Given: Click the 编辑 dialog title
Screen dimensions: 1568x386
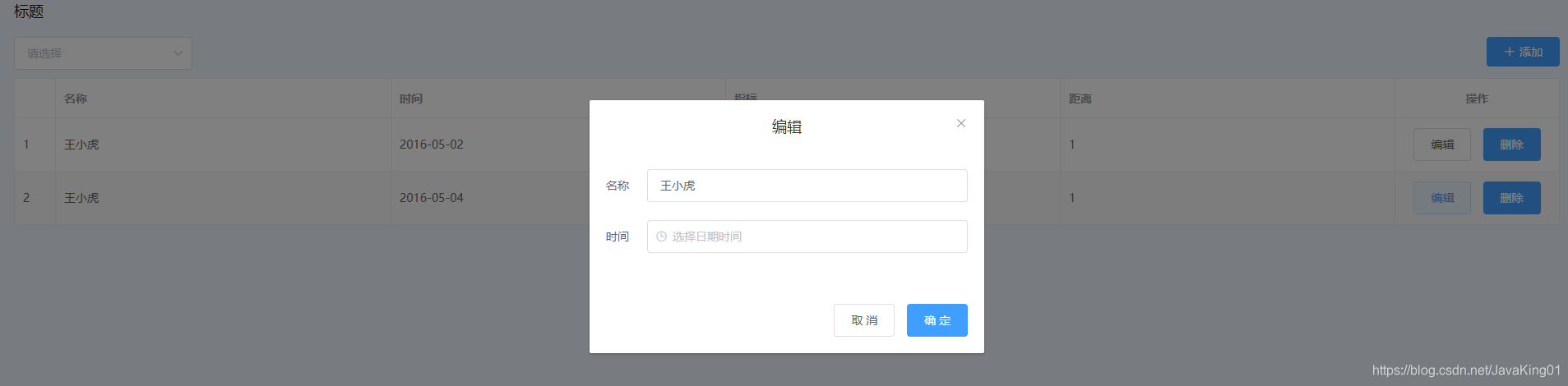Looking at the screenshot, I should [x=787, y=126].
